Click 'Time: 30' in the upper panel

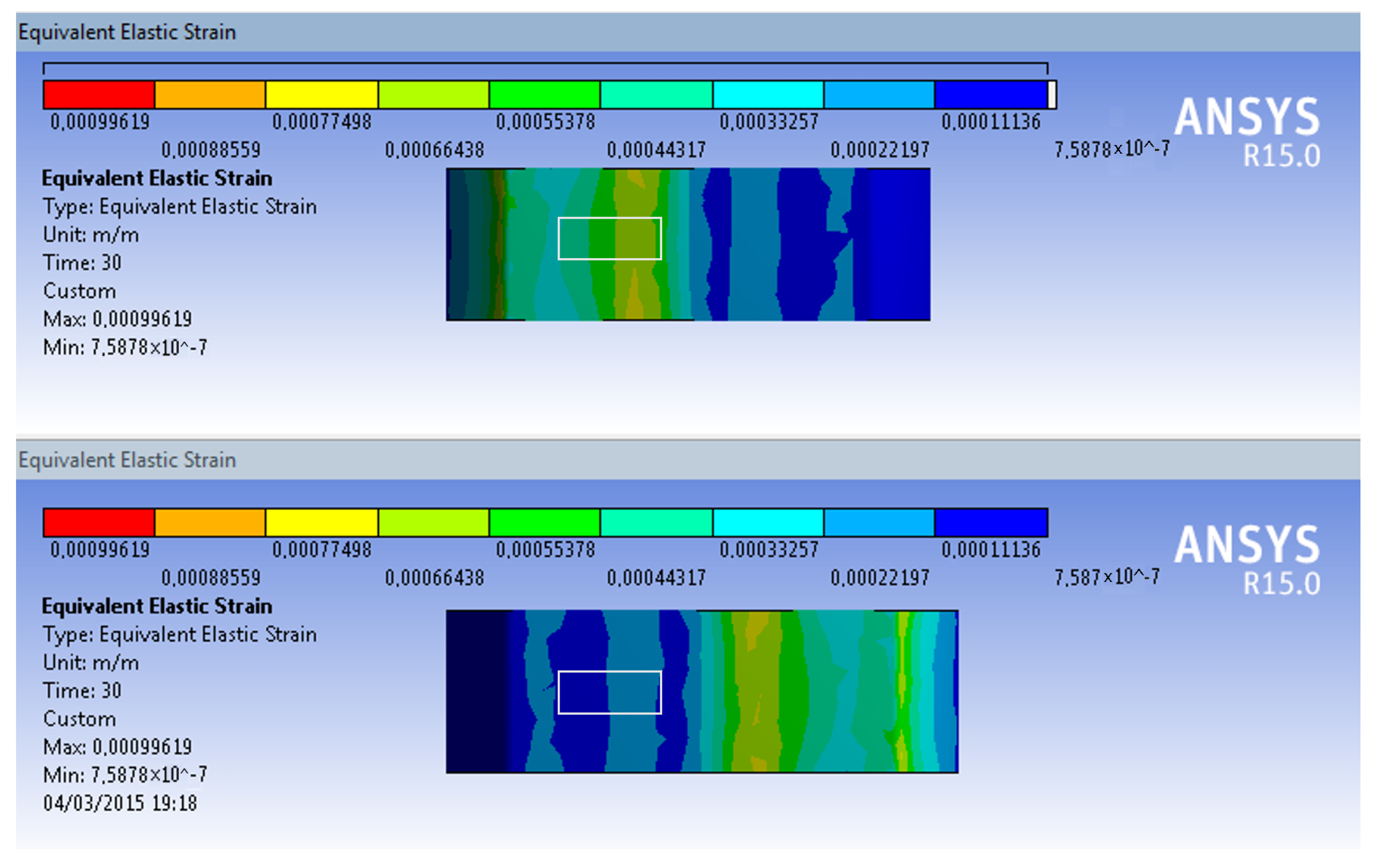82,263
